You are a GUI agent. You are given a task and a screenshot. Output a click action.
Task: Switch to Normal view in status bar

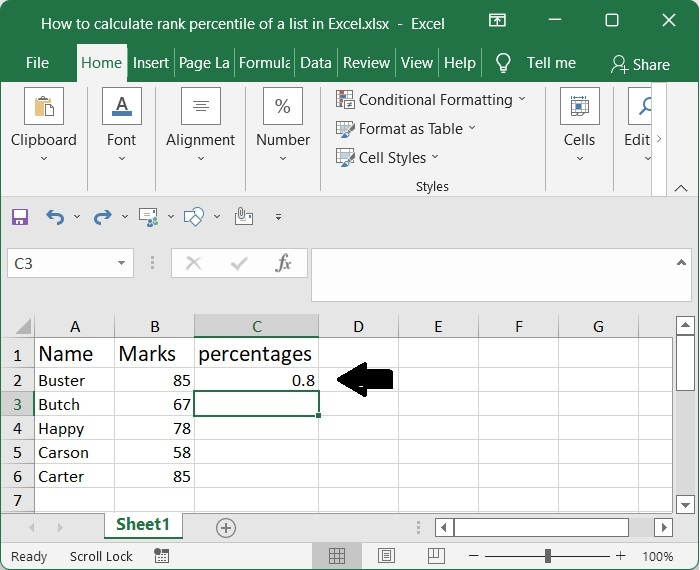[x=337, y=556]
